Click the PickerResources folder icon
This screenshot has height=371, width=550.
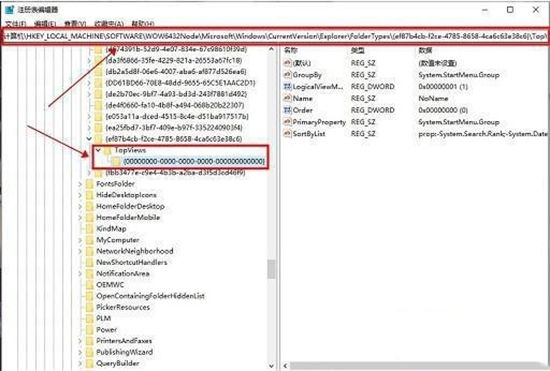click(90, 307)
